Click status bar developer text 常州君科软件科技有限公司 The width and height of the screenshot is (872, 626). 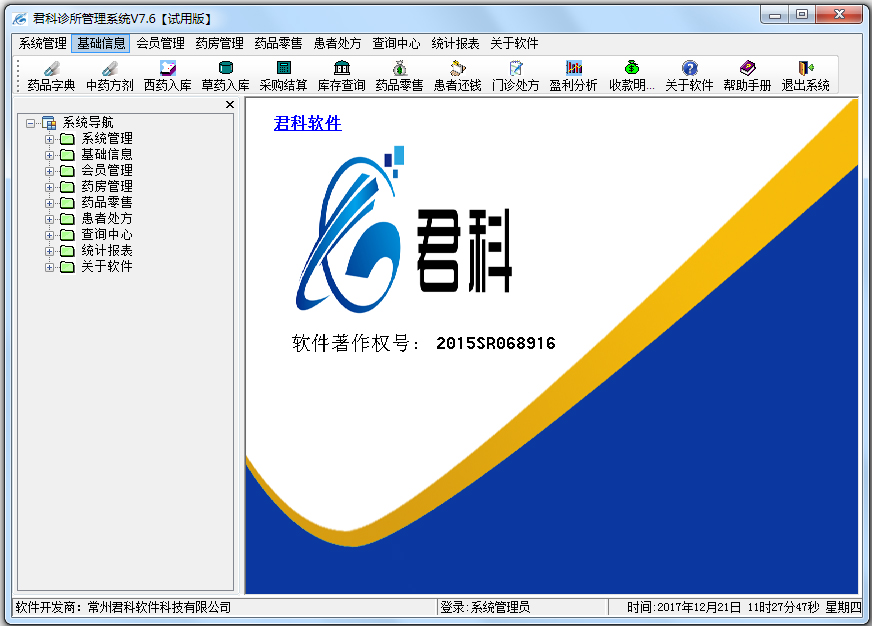click(x=159, y=607)
